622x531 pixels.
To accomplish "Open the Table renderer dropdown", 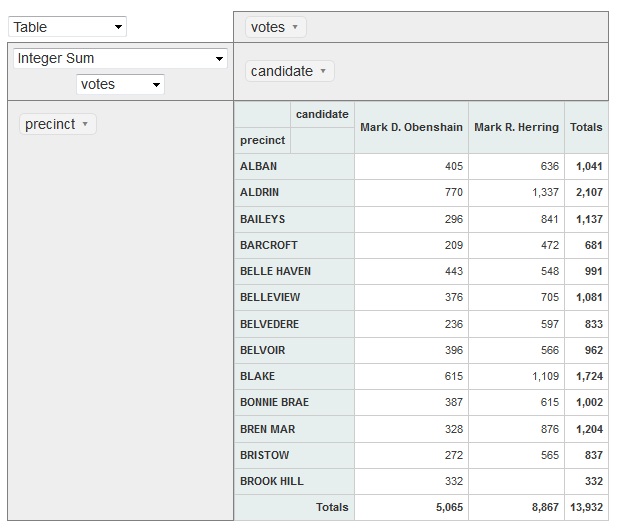I will pos(67,27).
